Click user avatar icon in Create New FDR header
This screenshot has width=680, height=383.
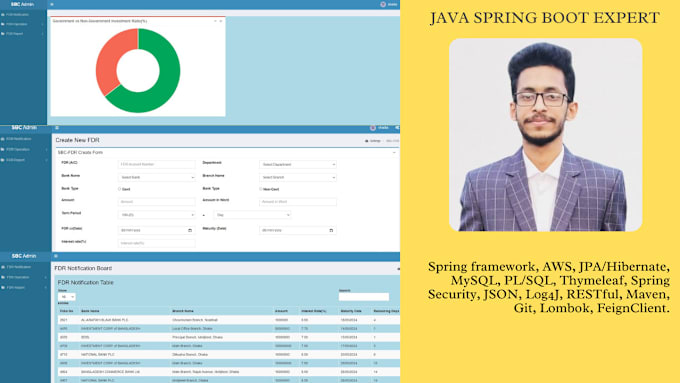(x=373, y=128)
